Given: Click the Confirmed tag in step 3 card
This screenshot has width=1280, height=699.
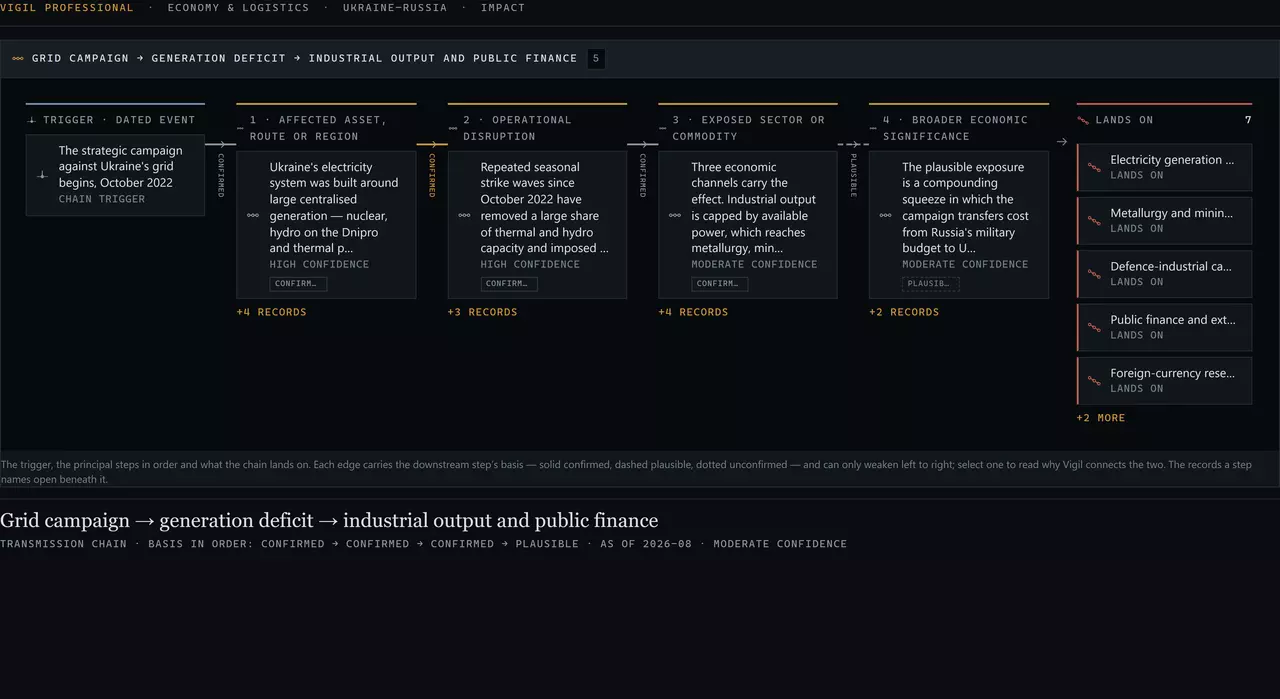Looking at the screenshot, I should [x=720, y=284].
